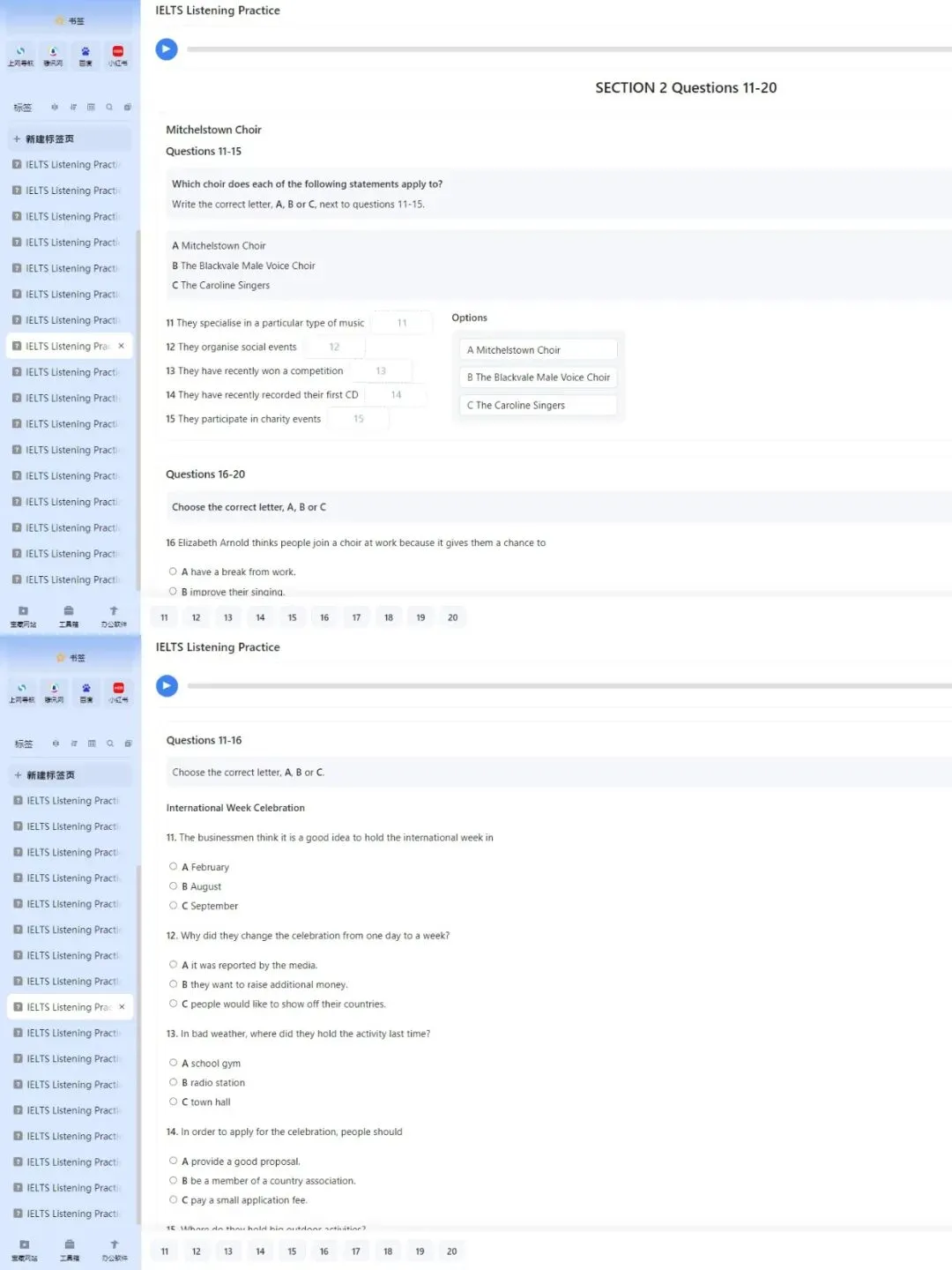Open the 上网导航 bookmark in the lower window
Image resolution: width=952 pixels, height=1270 pixels.
(x=21, y=692)
